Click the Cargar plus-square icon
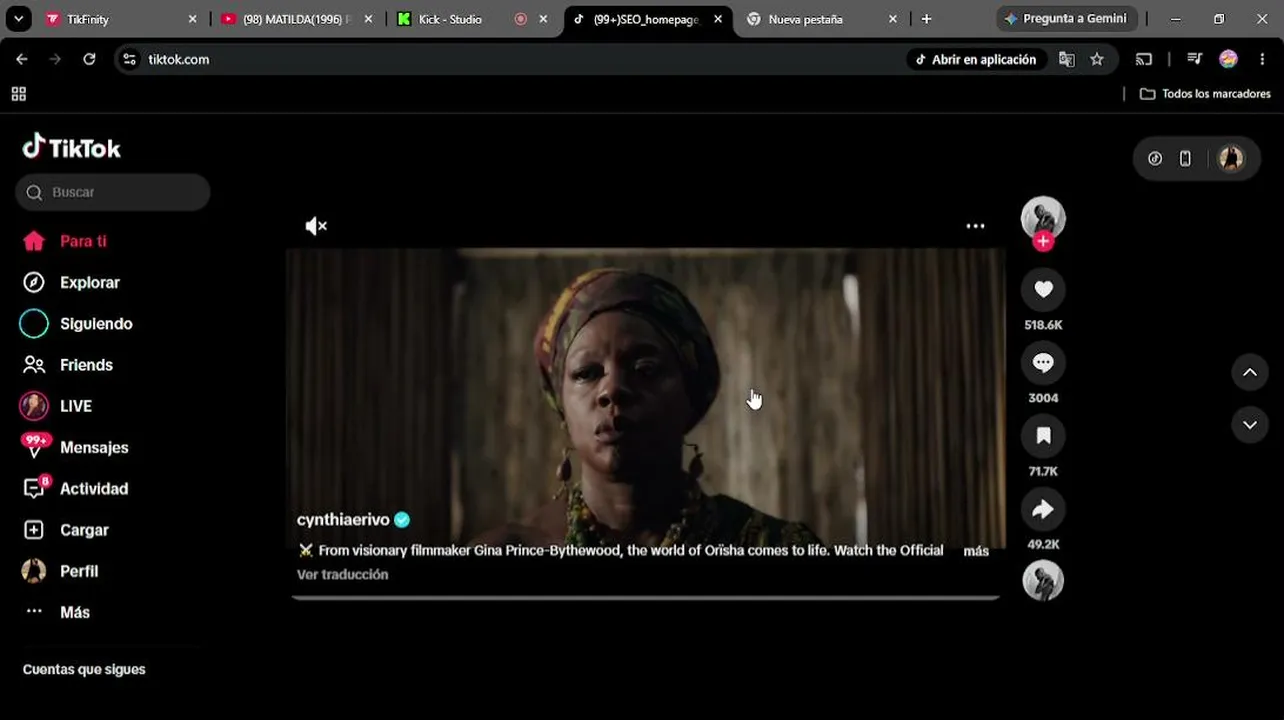Viewport: 1284px width, 720px height. click(x=34, y=530)
